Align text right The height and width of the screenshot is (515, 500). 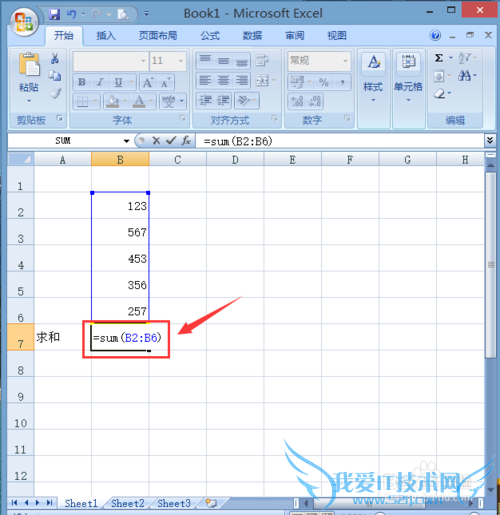click(x=242, y=81)
